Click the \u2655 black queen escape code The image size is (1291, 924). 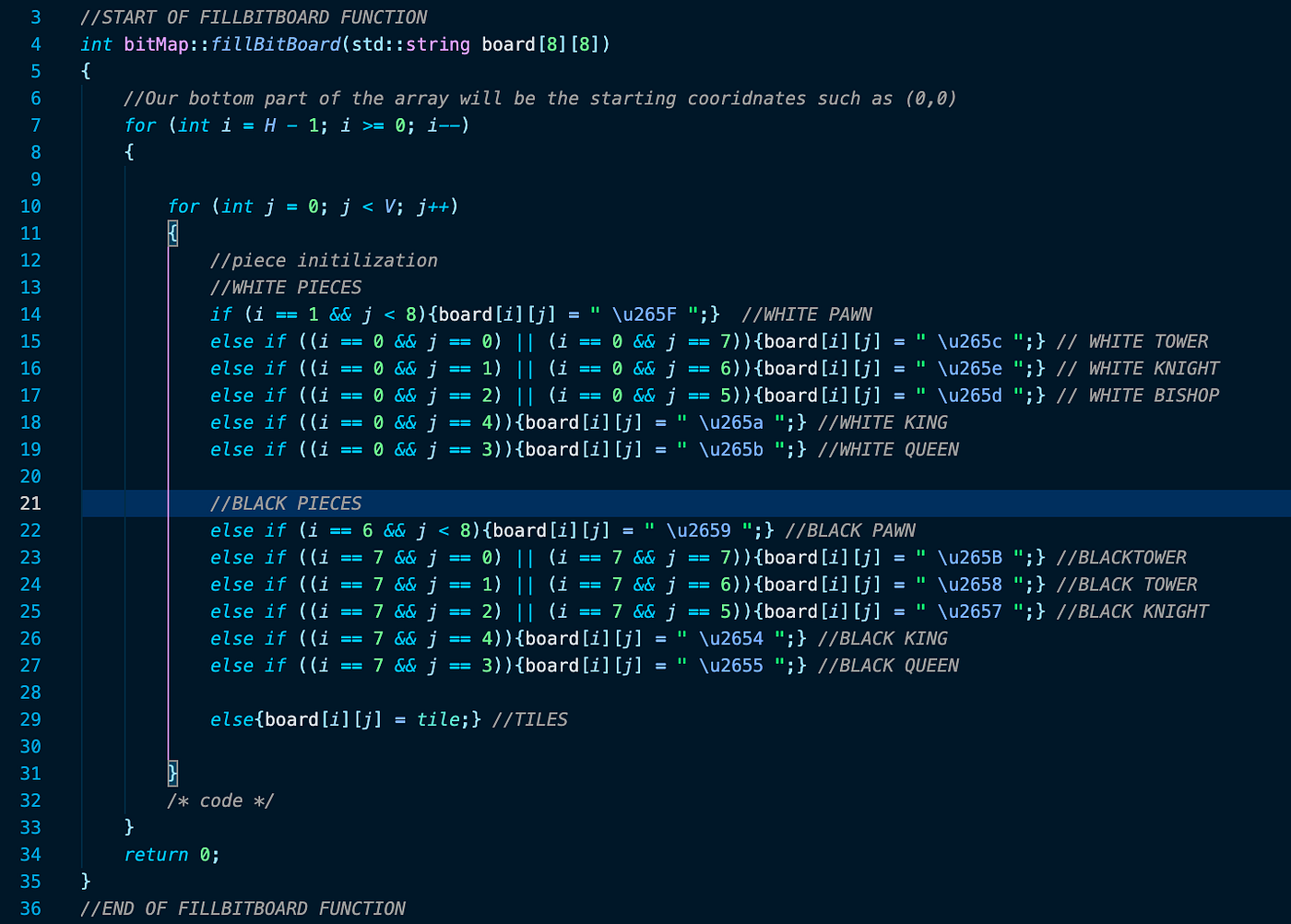point(733,665)
